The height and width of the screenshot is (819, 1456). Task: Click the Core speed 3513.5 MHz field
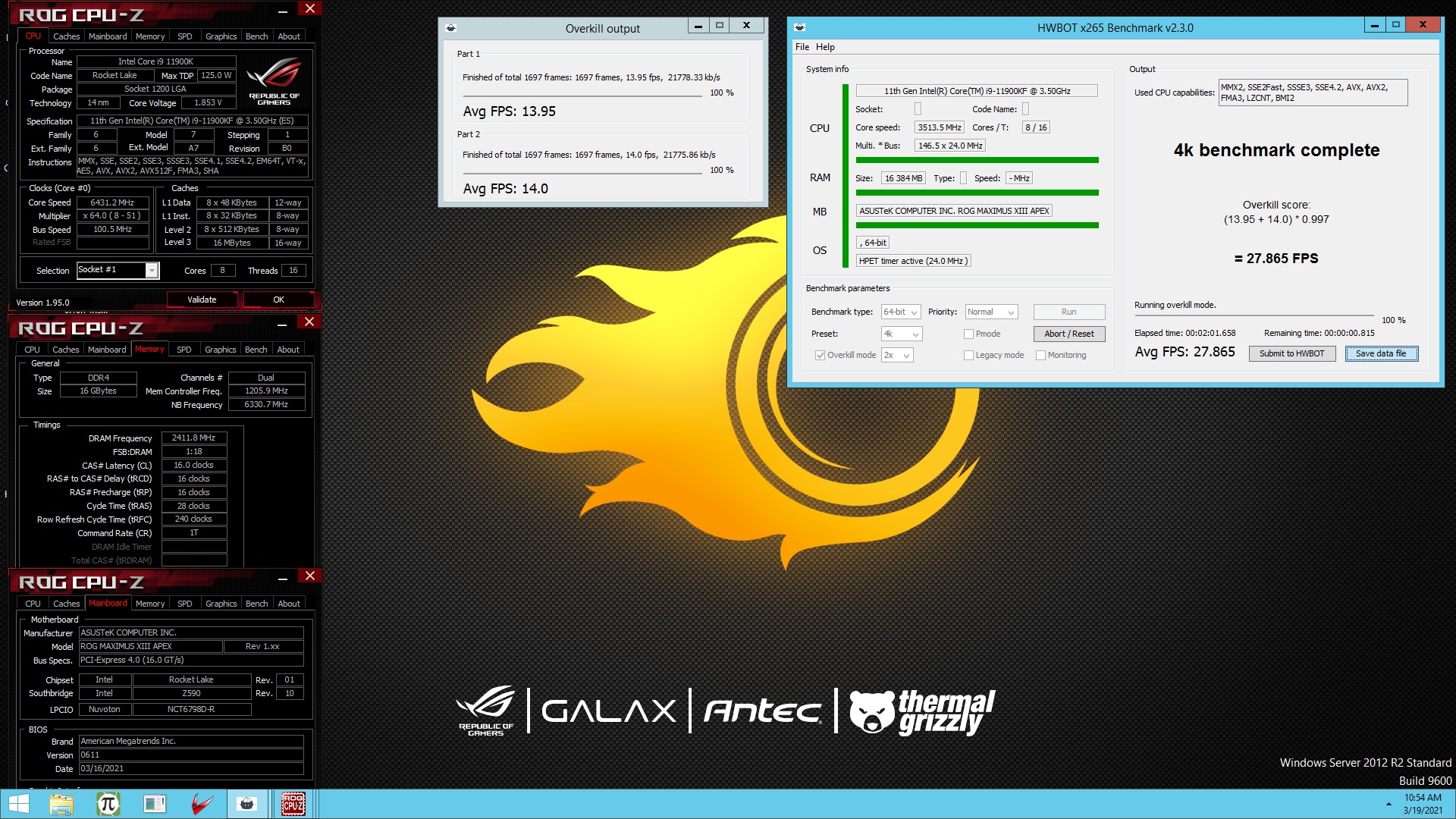point(939,127)
